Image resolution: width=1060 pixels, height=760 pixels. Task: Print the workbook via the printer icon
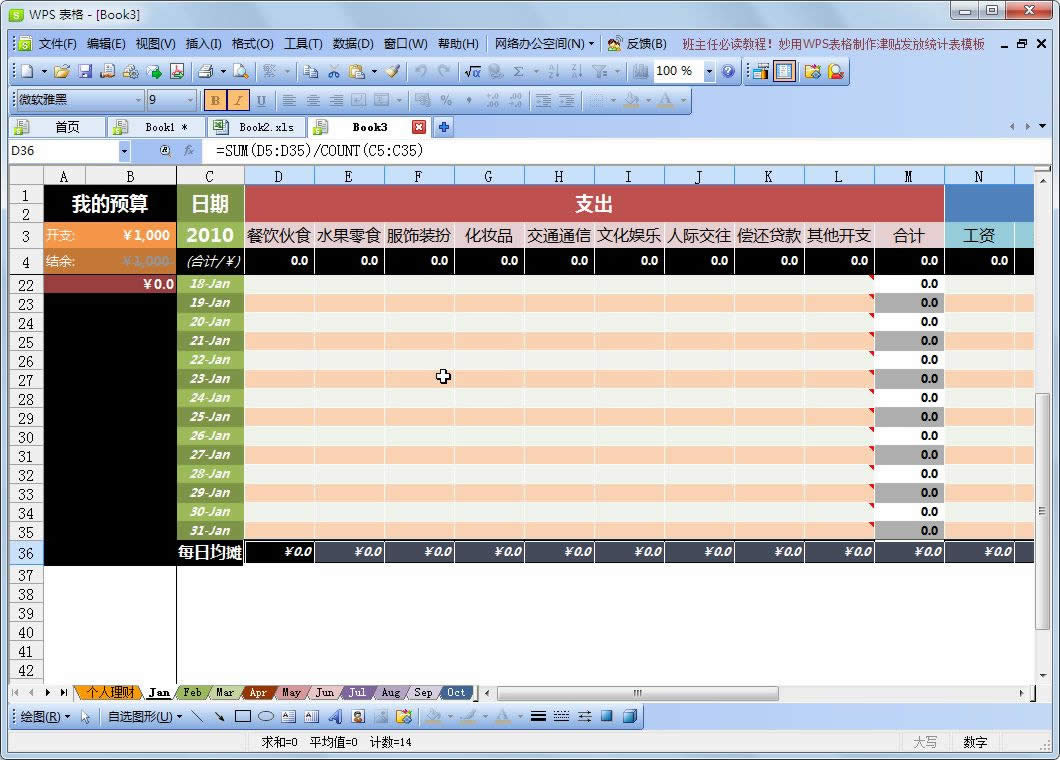[x=206, y=72]
